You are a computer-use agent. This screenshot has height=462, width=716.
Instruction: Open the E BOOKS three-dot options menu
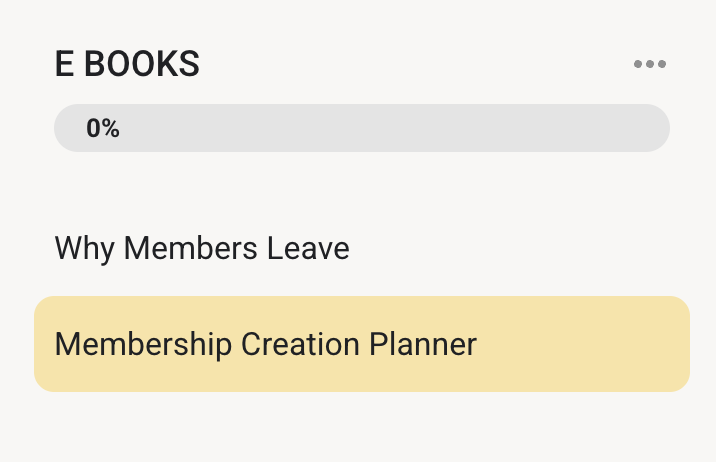coord(649,65)
